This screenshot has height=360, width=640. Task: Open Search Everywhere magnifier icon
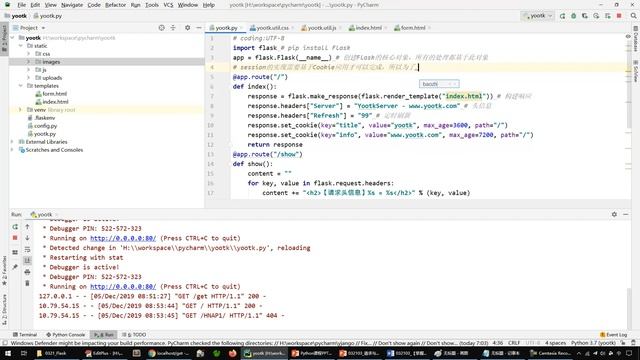pyautogui.click(x=633, y=16)
